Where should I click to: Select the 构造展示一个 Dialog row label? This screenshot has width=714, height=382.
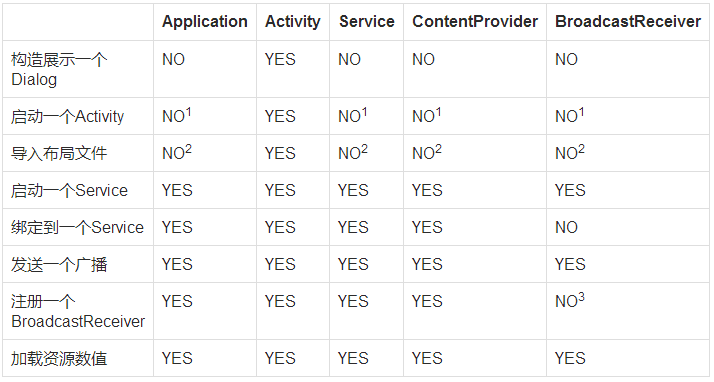59,69
